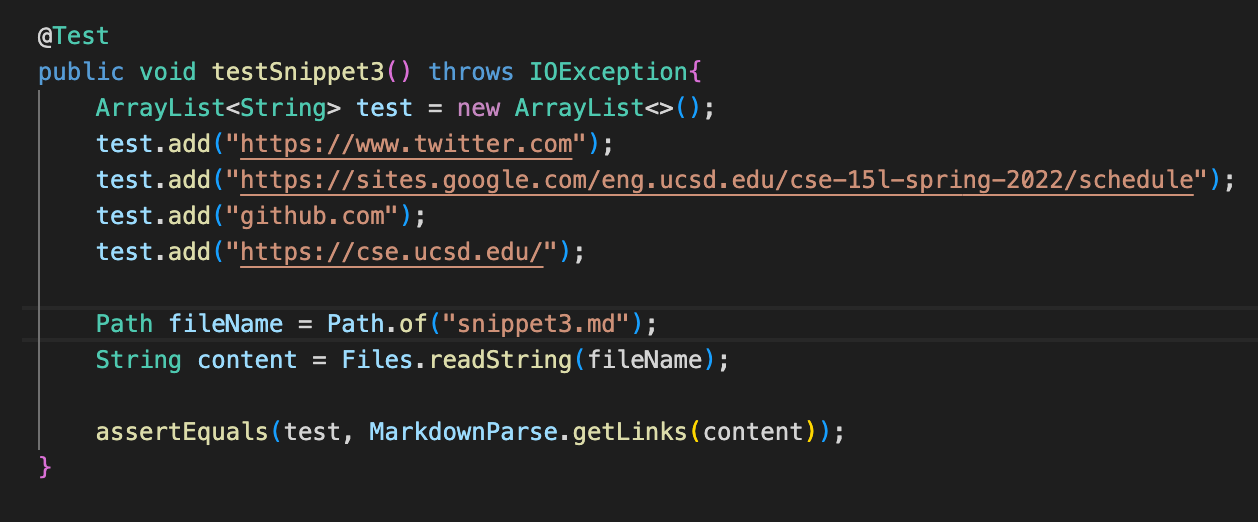Click the void return type keyword
Image resolution: width=1258 pixels, height=522 pixels.
pos(168,72)
